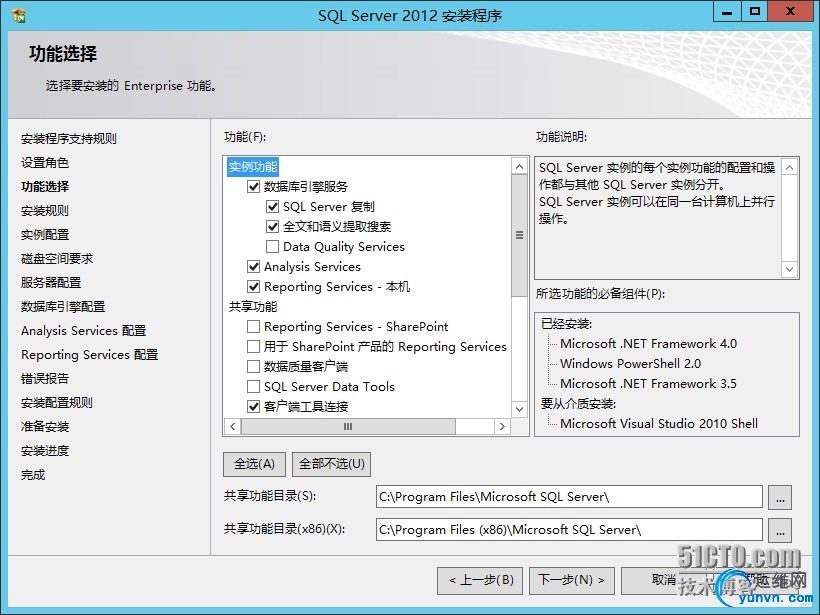Check Reporting Services - SharePoint option
Screen dimensions: 820x615
(x=253, y=327)
